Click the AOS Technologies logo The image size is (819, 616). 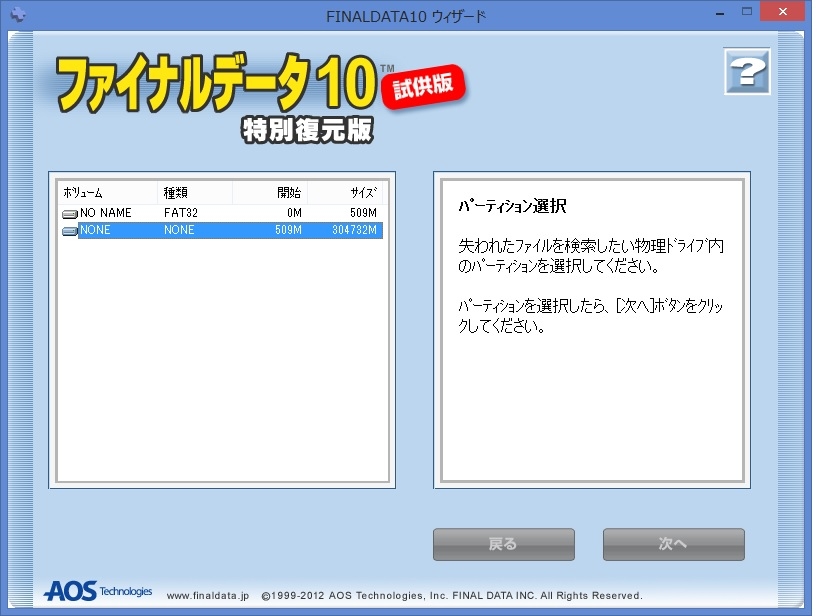[98, 591]
